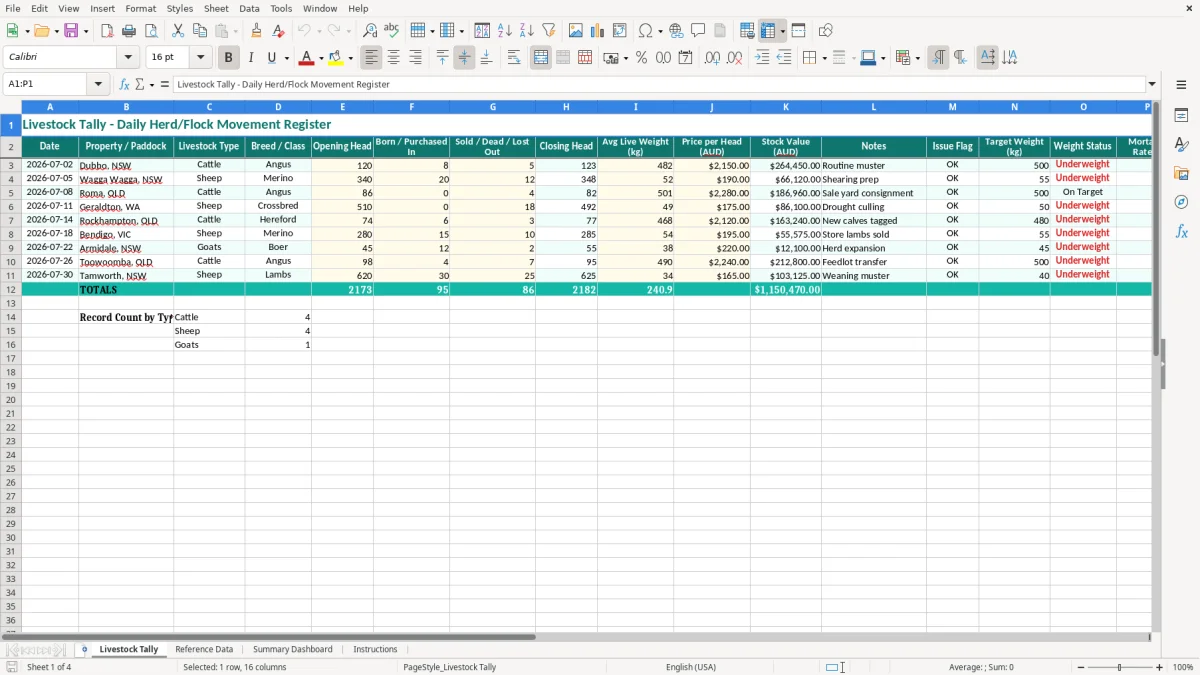The image size is (1200, 675).
Task: Switch to Summary Dashboard sheet tab
Action: click(x=292, y=649)
